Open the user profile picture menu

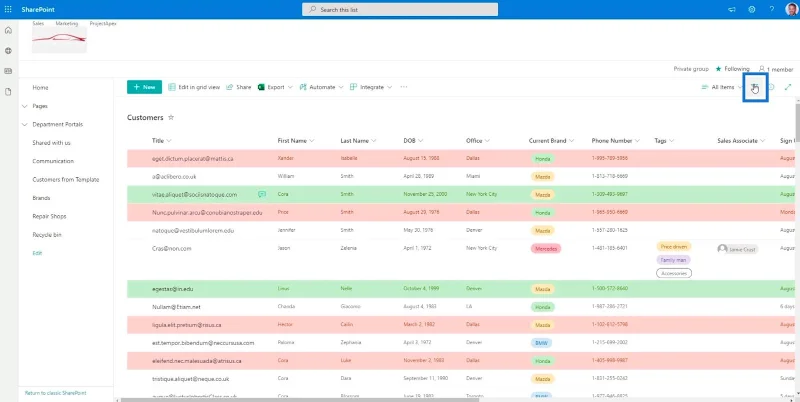pos(791,9)
